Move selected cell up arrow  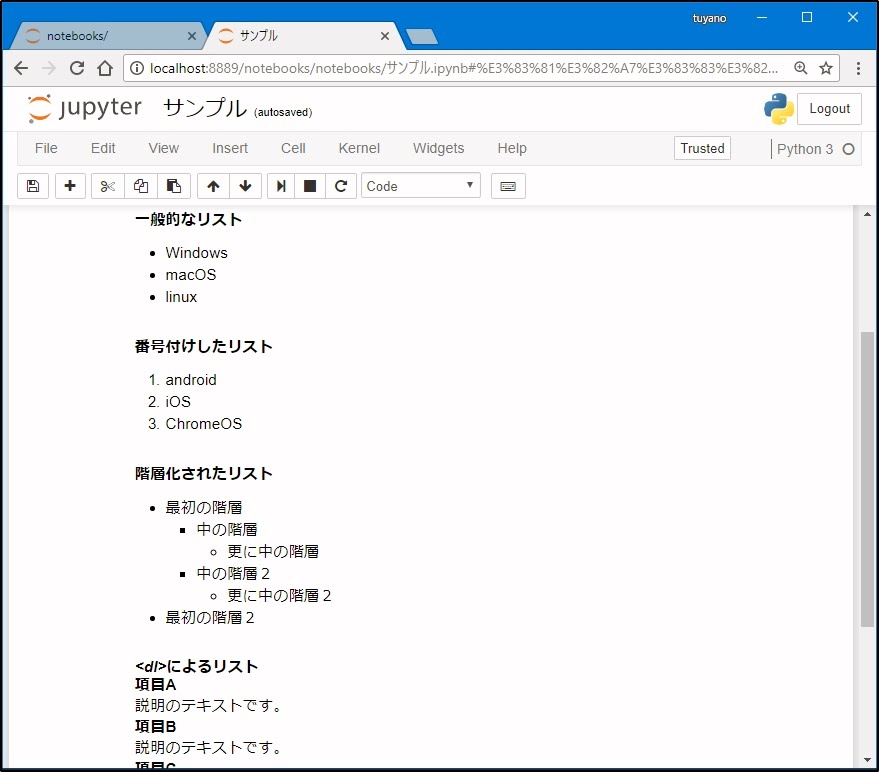point(213,186)
